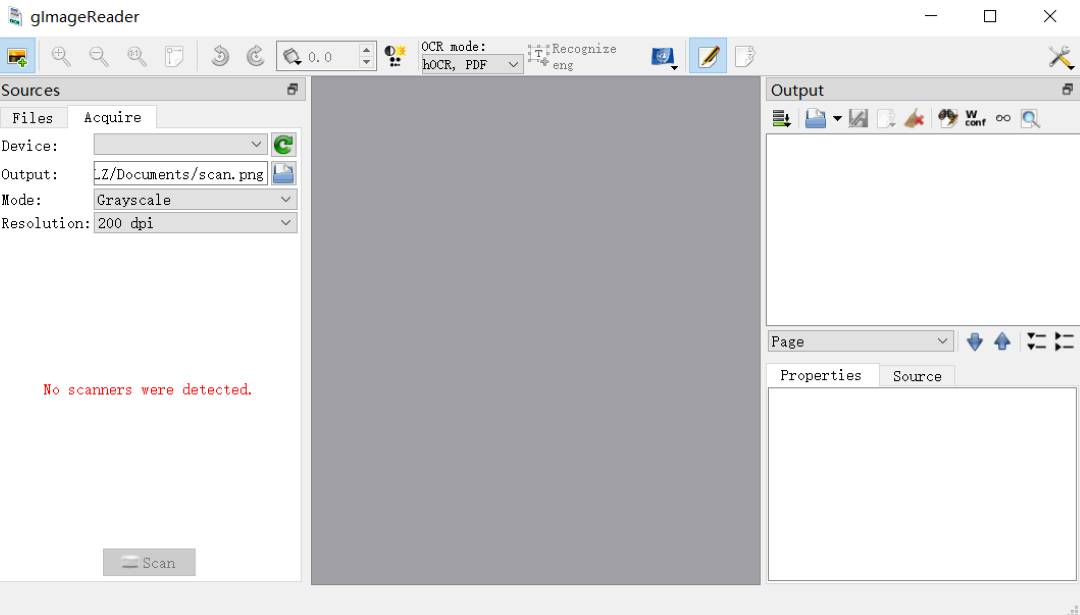Click the word confidence (W conf) icon

coord(973,118)
